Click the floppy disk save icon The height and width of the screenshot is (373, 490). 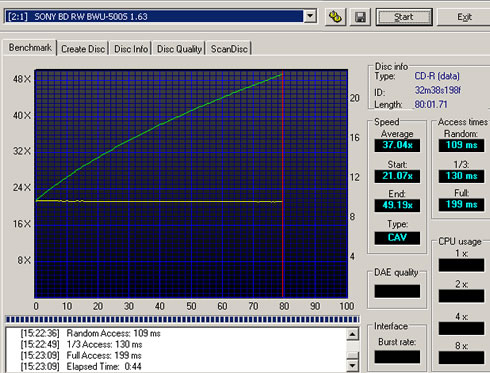pos(360,17)
